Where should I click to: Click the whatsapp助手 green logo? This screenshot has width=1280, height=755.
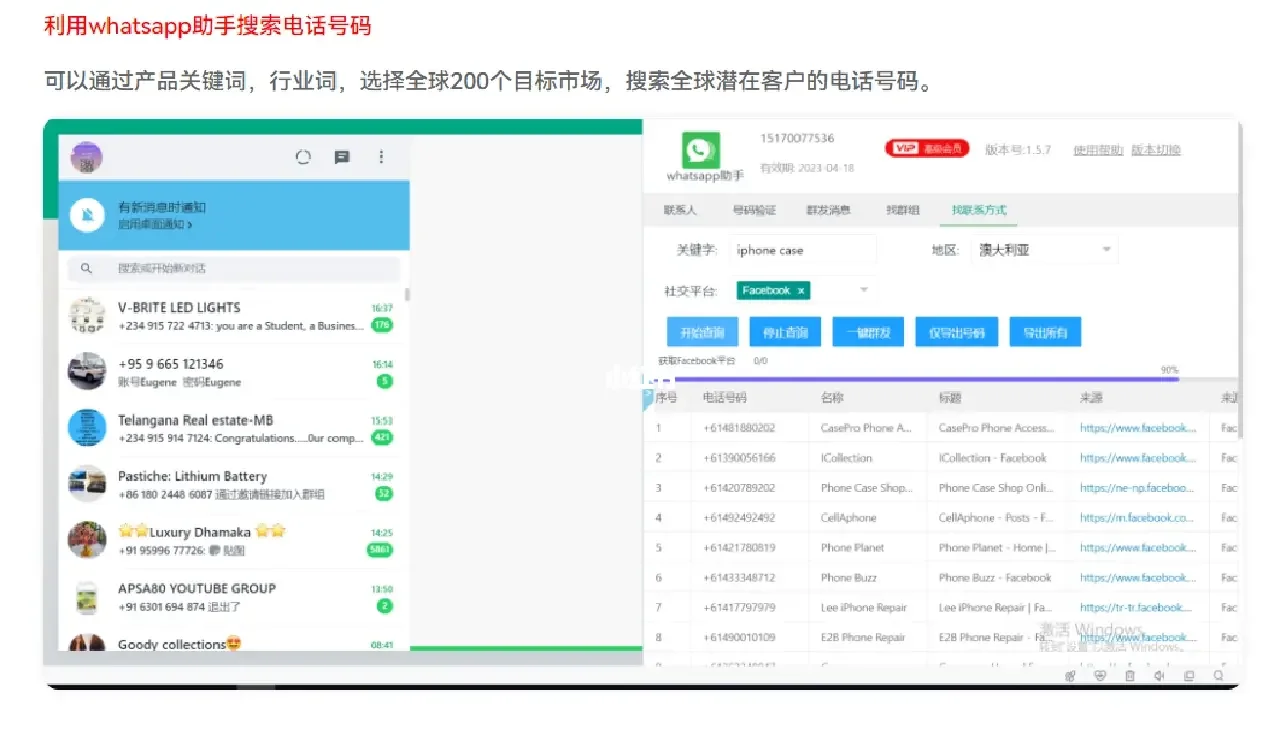click(701, 150)
